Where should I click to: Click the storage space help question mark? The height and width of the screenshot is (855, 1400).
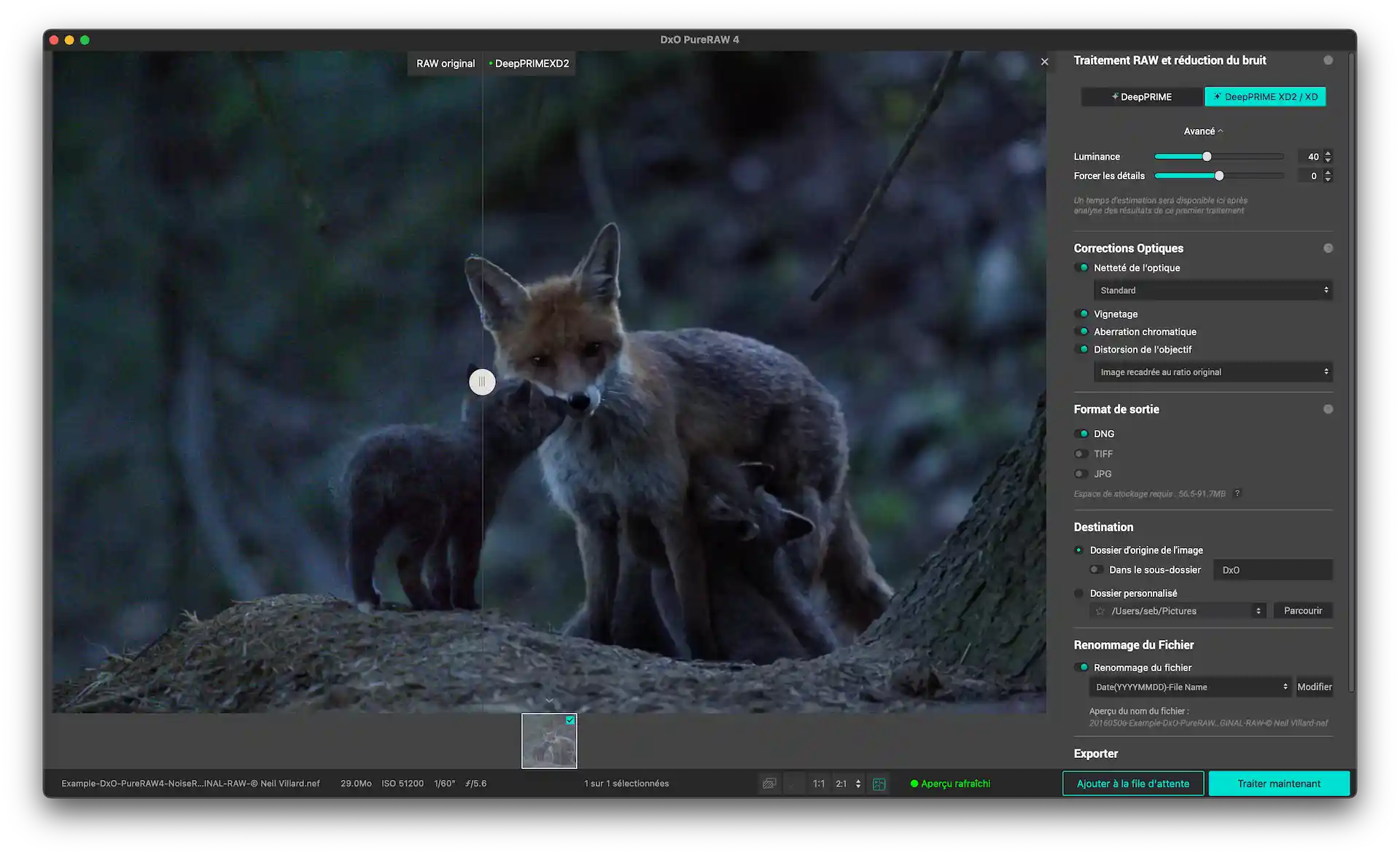[1237, 493]
